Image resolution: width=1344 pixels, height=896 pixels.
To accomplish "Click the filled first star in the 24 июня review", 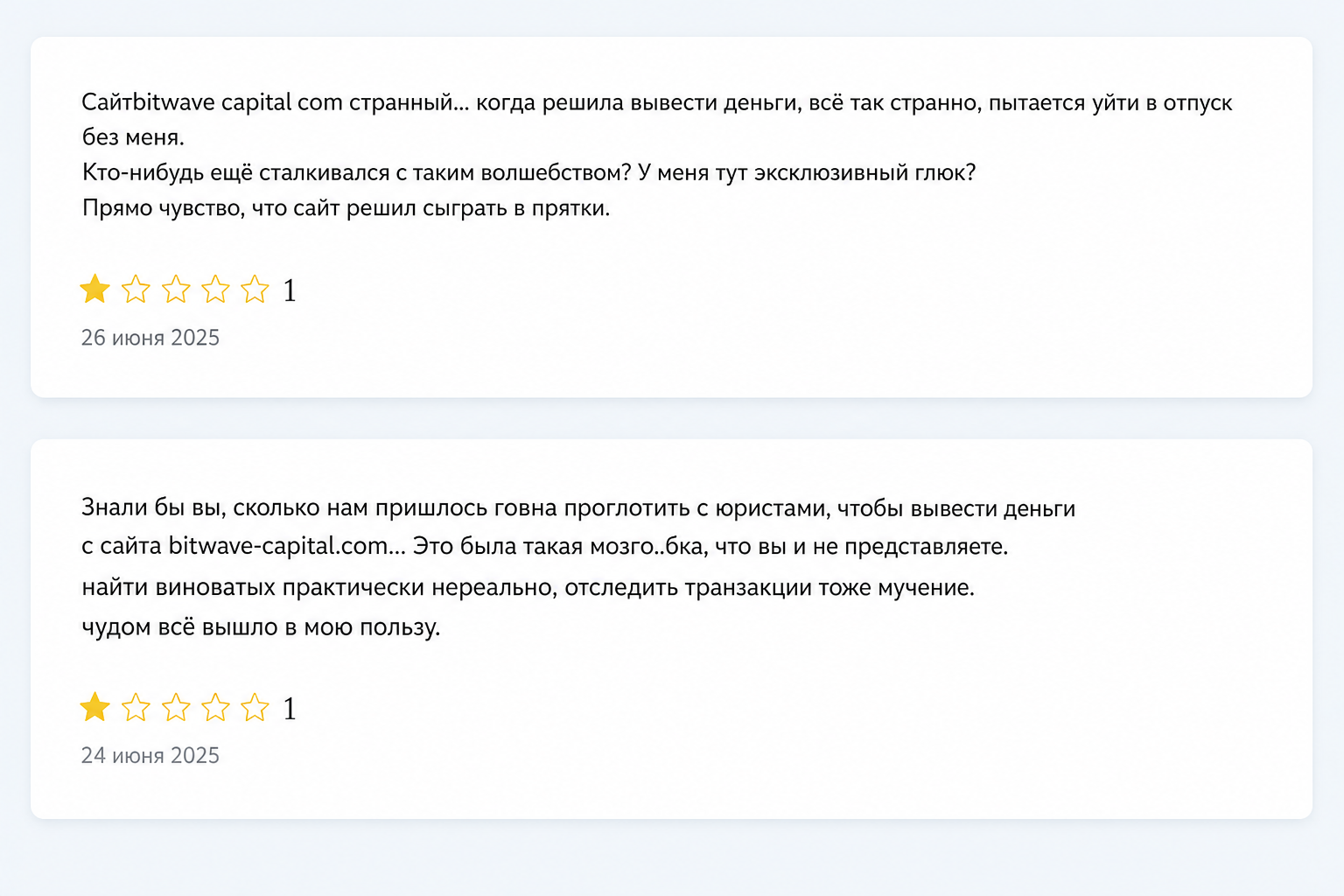I will coord(94,707).
